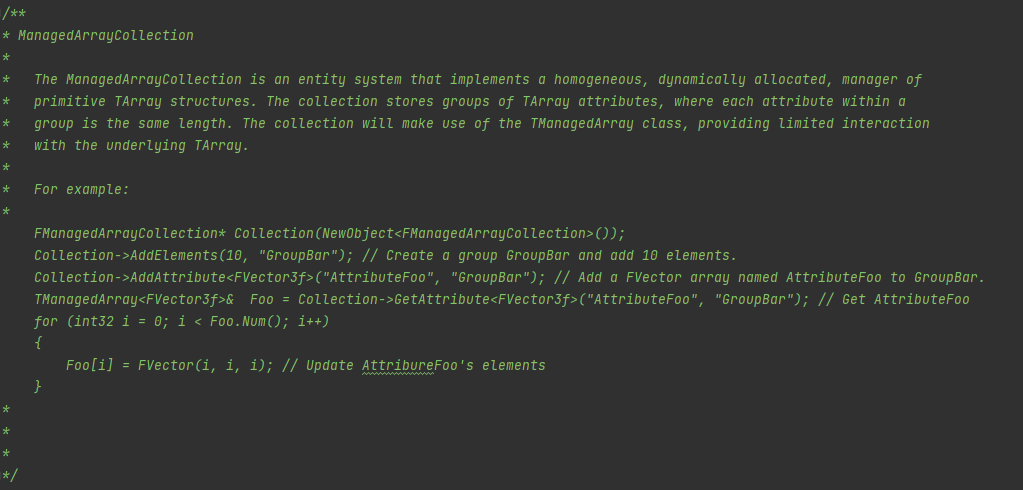
Task: Click the "with the underlying TArray." line
Action: [142, 146]
